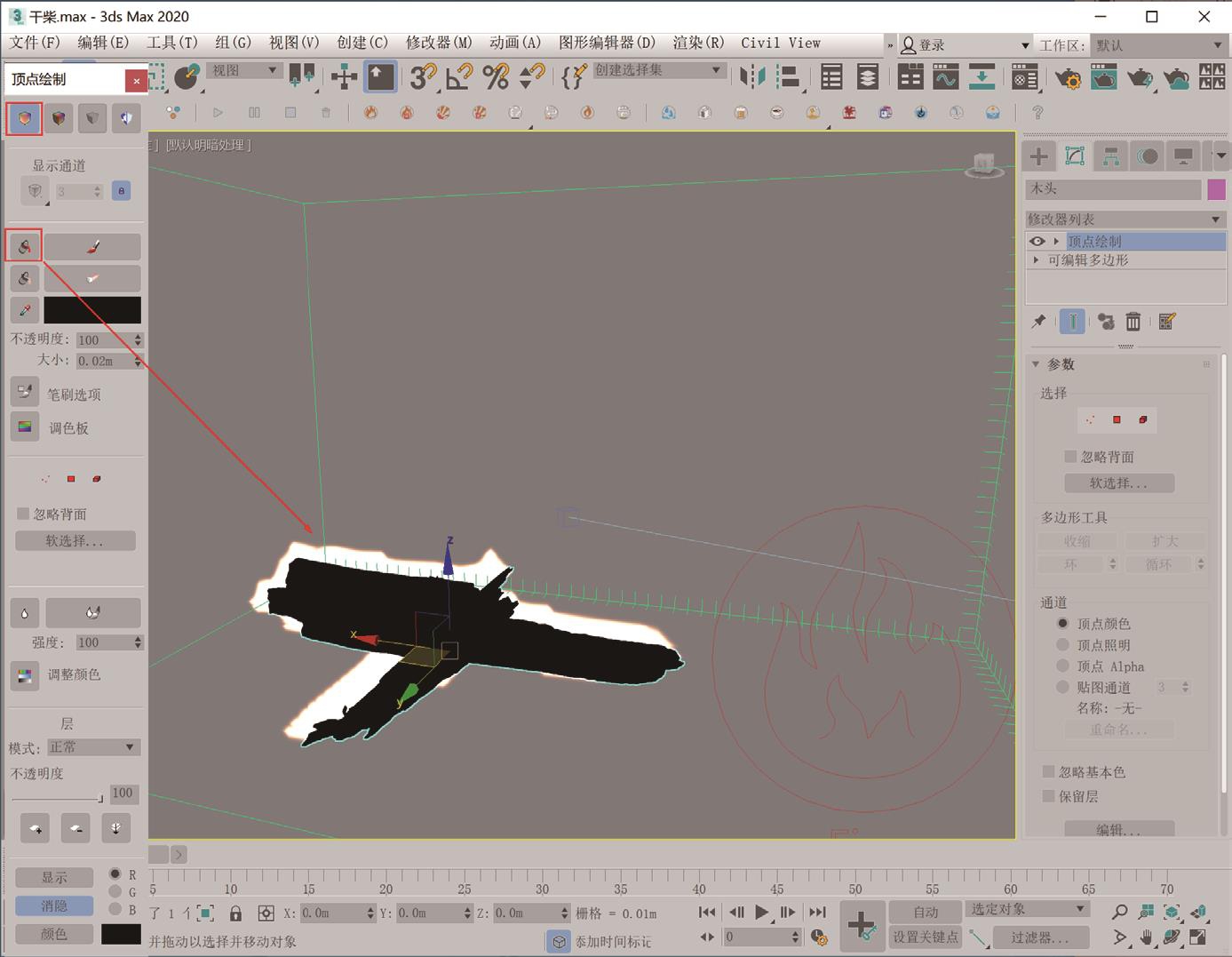Pick the eyedropper color picker tool
Viewport: 1232px width, 957px height.
tap(25, 310)
